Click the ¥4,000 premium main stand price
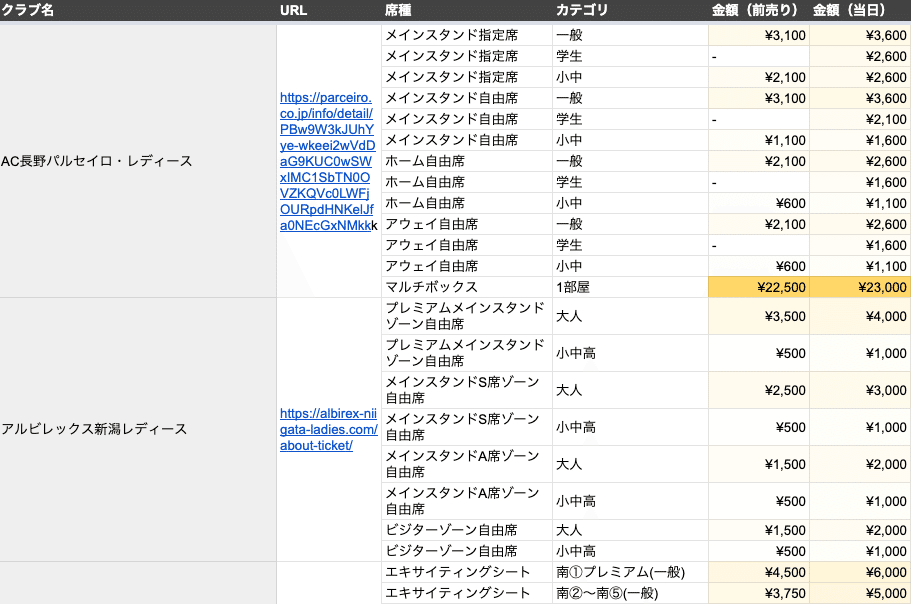 point(860,317)
